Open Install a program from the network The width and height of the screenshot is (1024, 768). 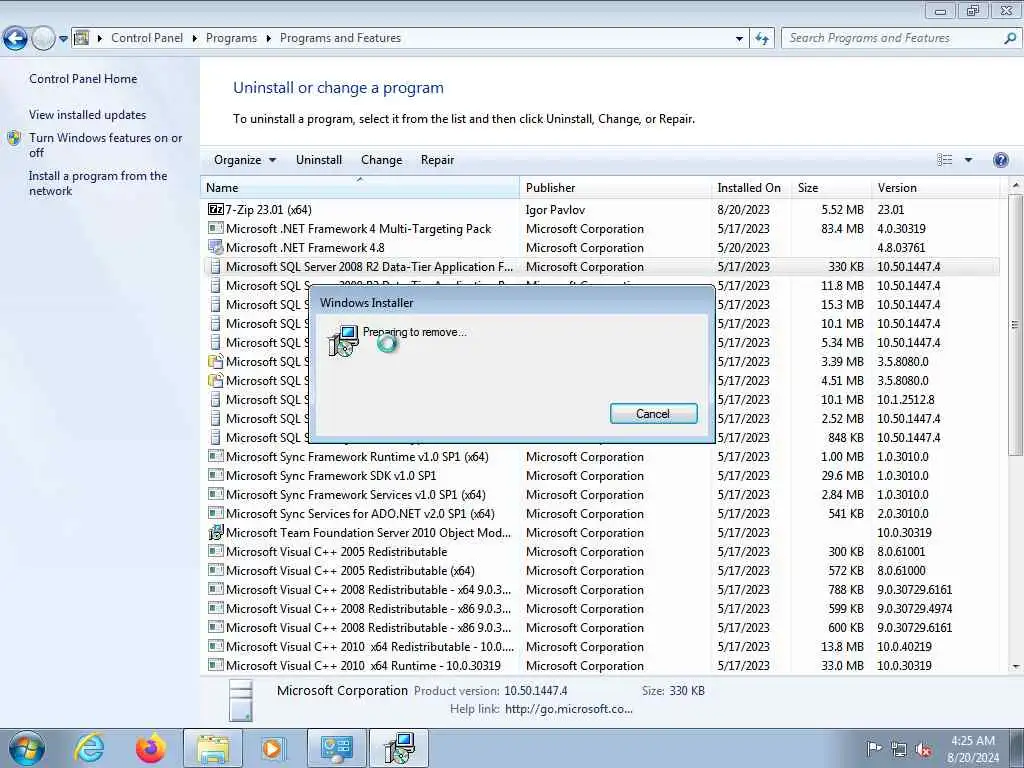(x=98, y=183)
